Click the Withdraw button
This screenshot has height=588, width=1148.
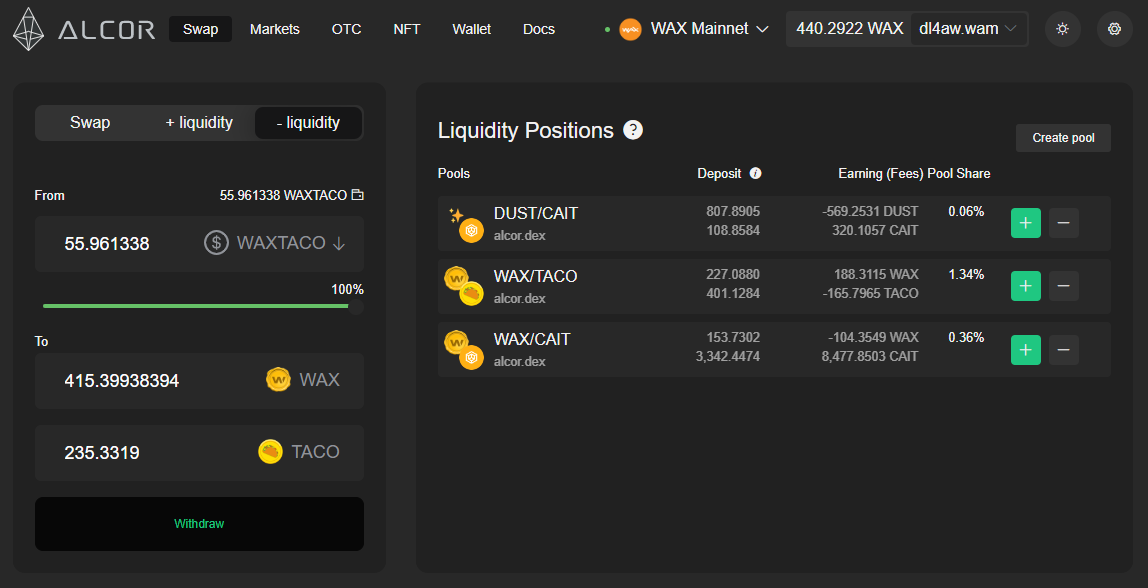point(199,524)
